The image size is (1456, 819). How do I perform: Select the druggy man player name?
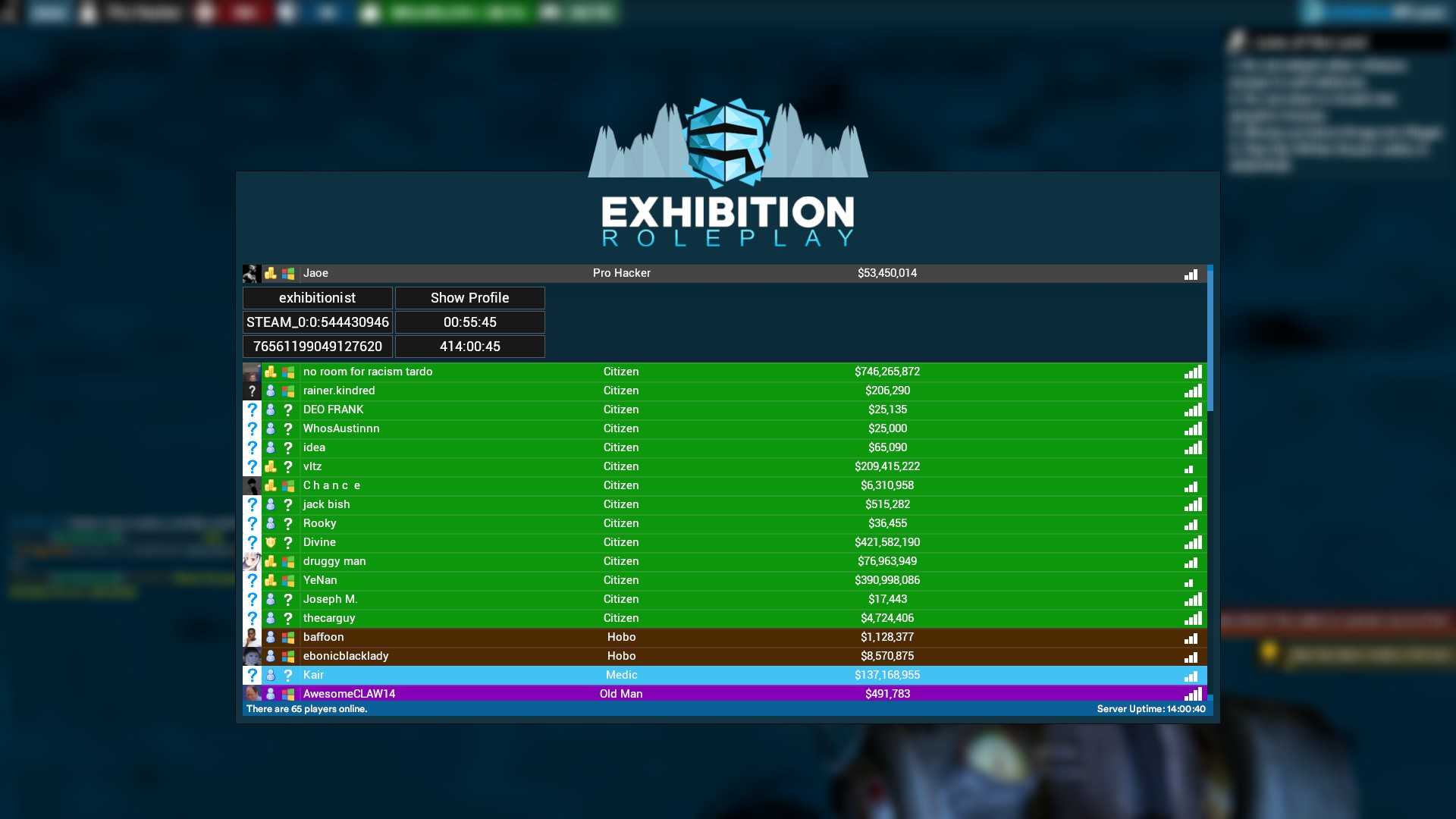pos(334,561)
